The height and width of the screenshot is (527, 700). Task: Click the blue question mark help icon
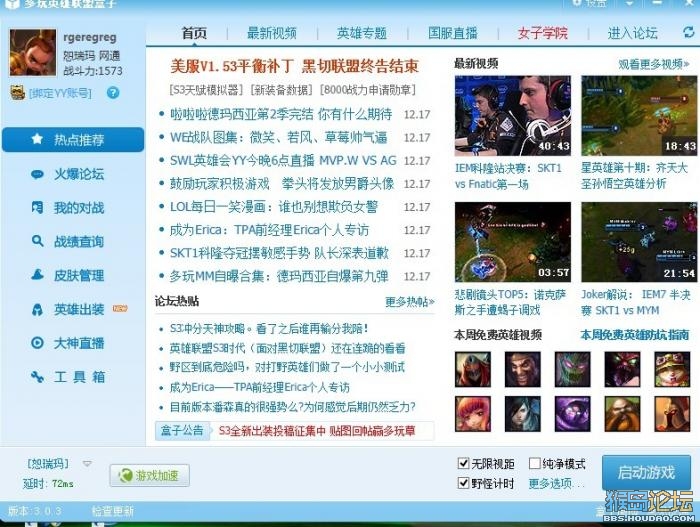113,92
